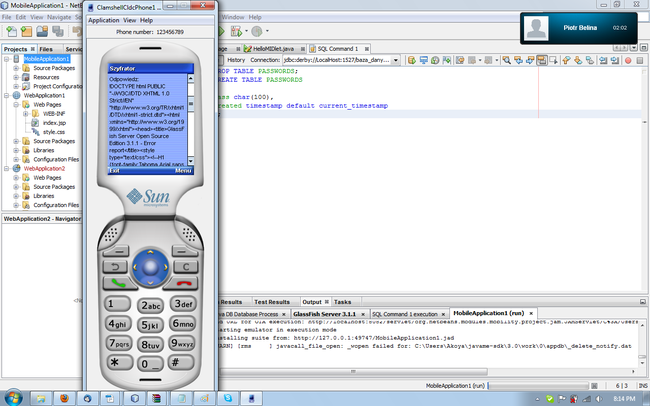Switch to the GlassFish Server 3.1.1 output tab

coord(318,313)
